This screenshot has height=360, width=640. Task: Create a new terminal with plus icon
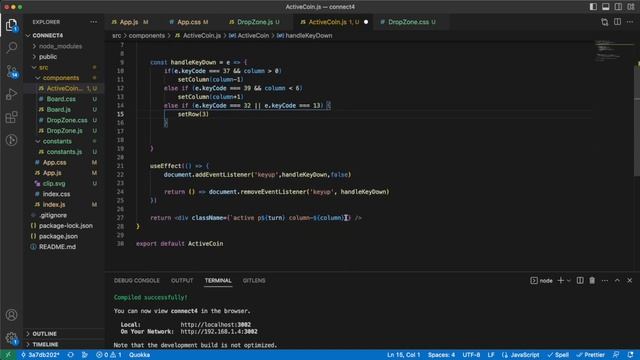point(561,280)
